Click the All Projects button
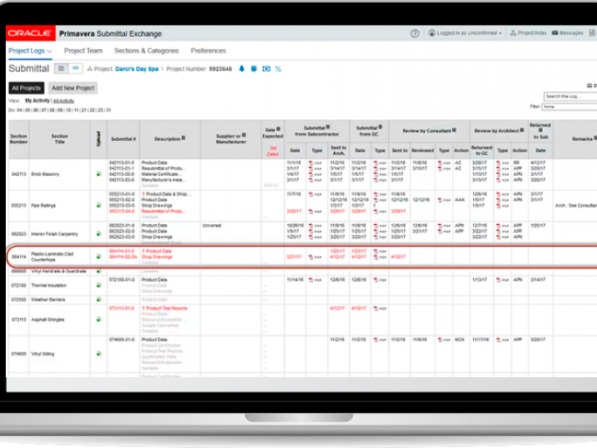This screenshot has width=597, height=448. click(26, 88)
